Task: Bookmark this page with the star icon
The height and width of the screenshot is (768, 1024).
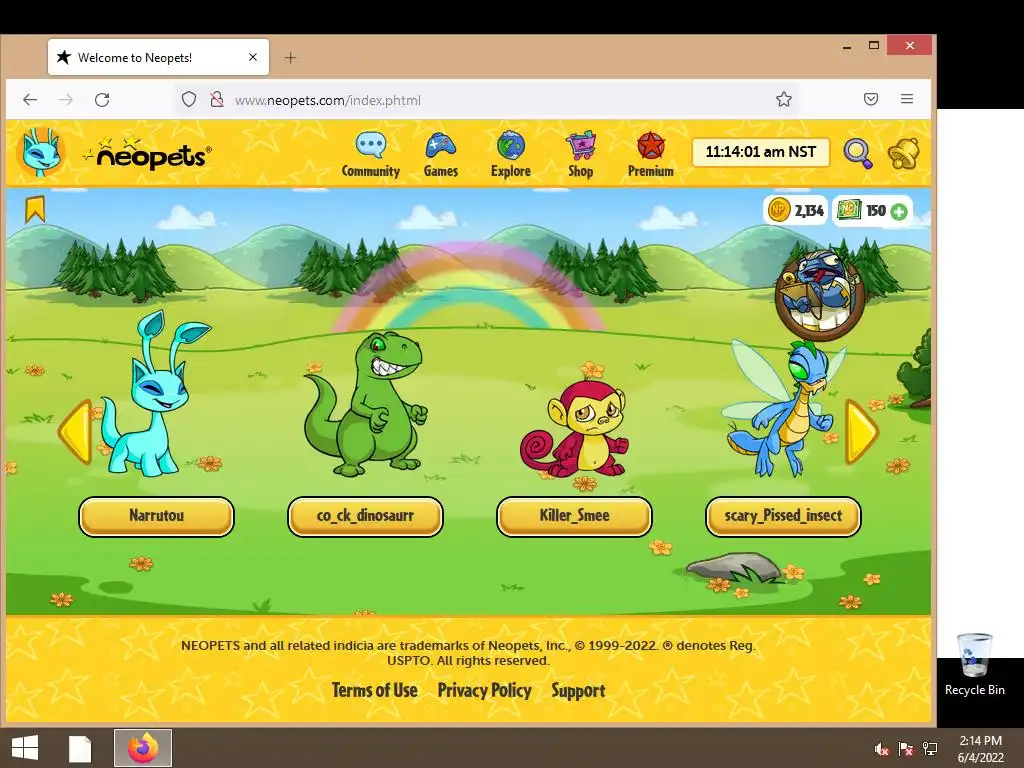Action: [784, 99]
